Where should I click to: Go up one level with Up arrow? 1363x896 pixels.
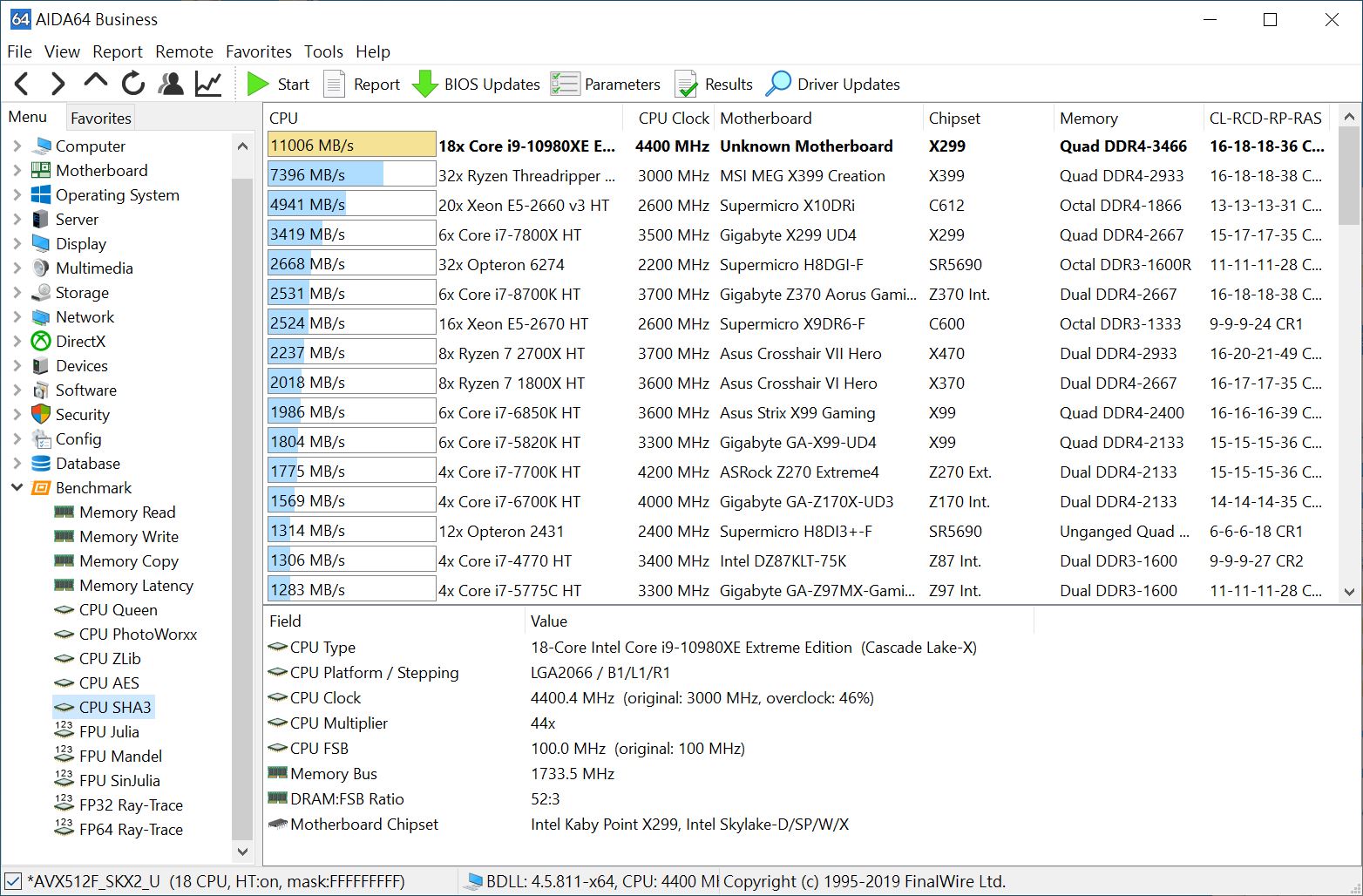click(x=95, y=81)
